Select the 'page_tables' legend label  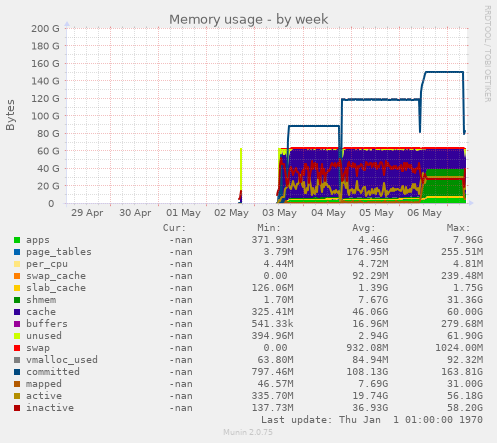point(59,252)
